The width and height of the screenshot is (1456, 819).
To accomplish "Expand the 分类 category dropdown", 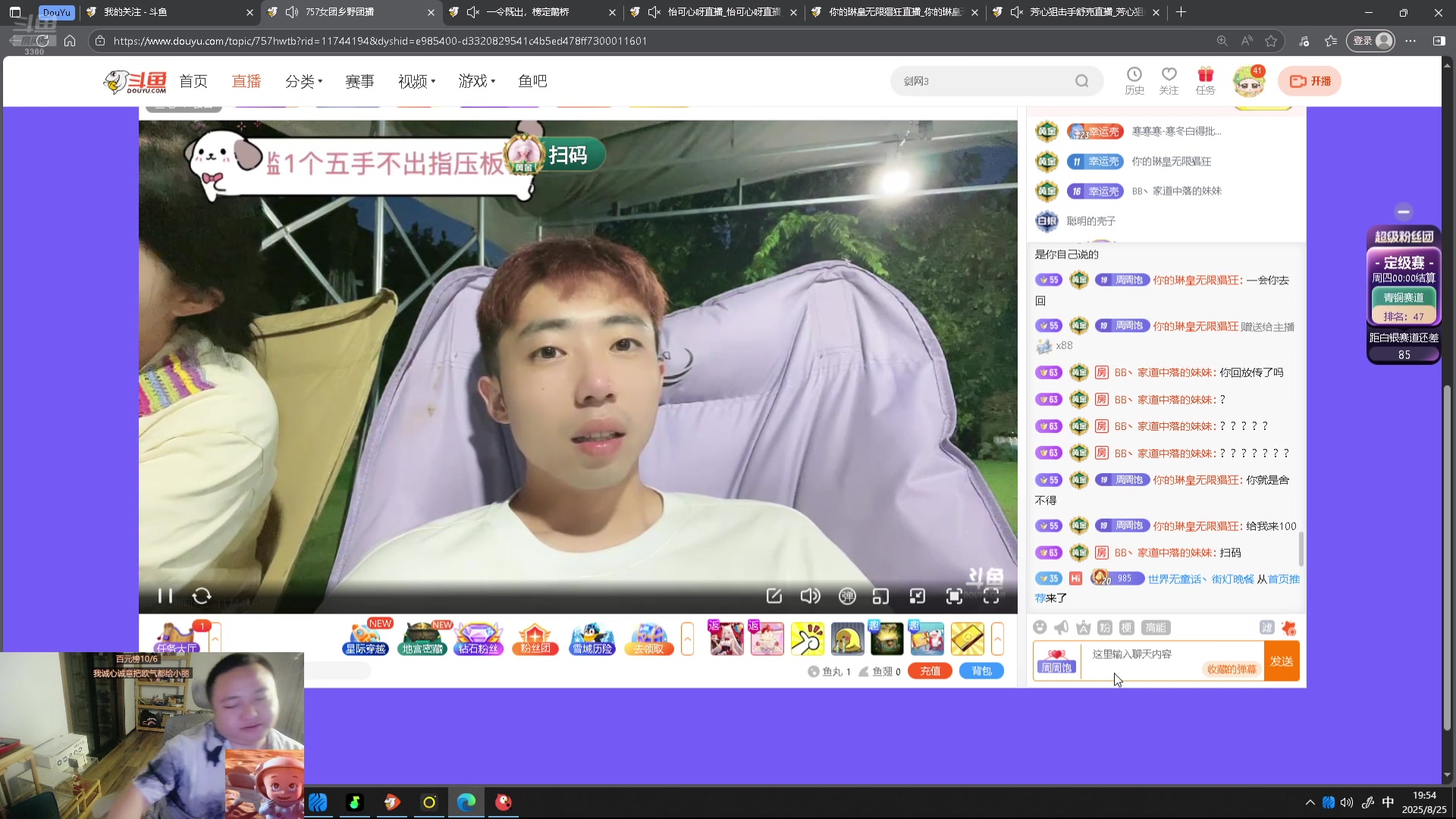I will coord(303,81).
